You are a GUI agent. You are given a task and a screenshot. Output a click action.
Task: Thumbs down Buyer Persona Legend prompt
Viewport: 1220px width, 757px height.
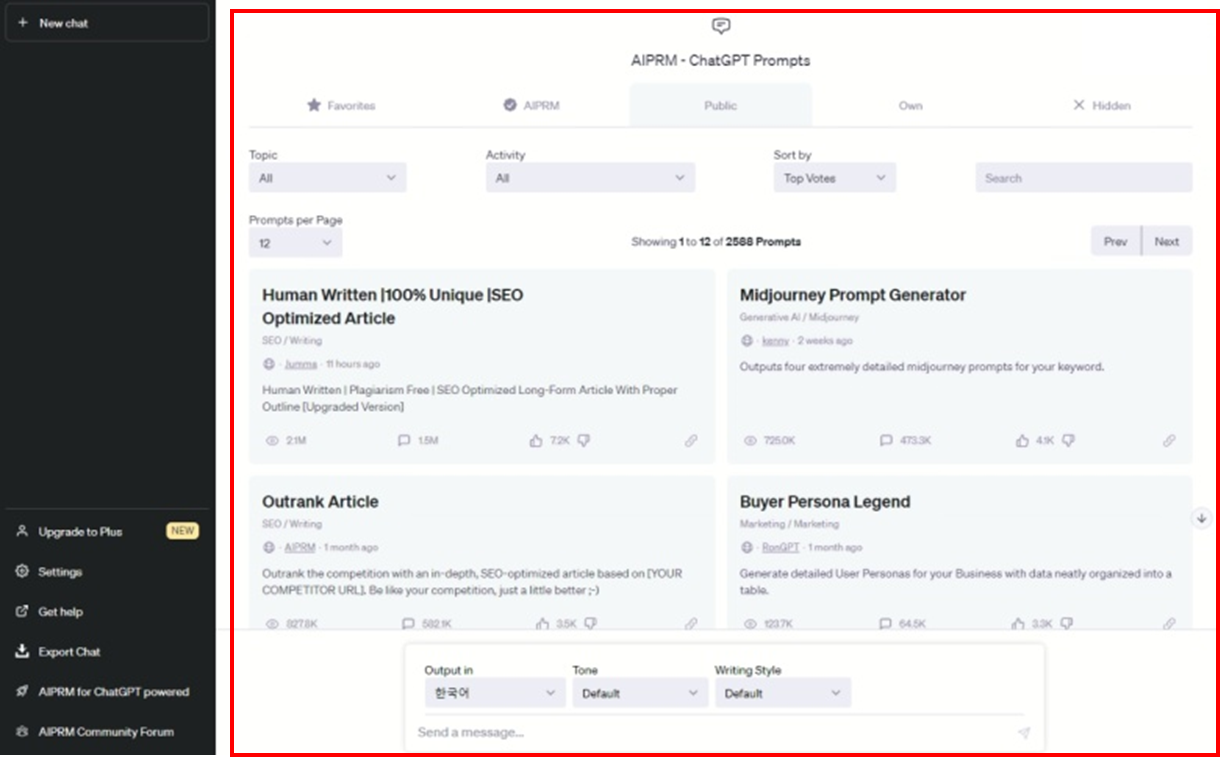tap(1067, 623)
